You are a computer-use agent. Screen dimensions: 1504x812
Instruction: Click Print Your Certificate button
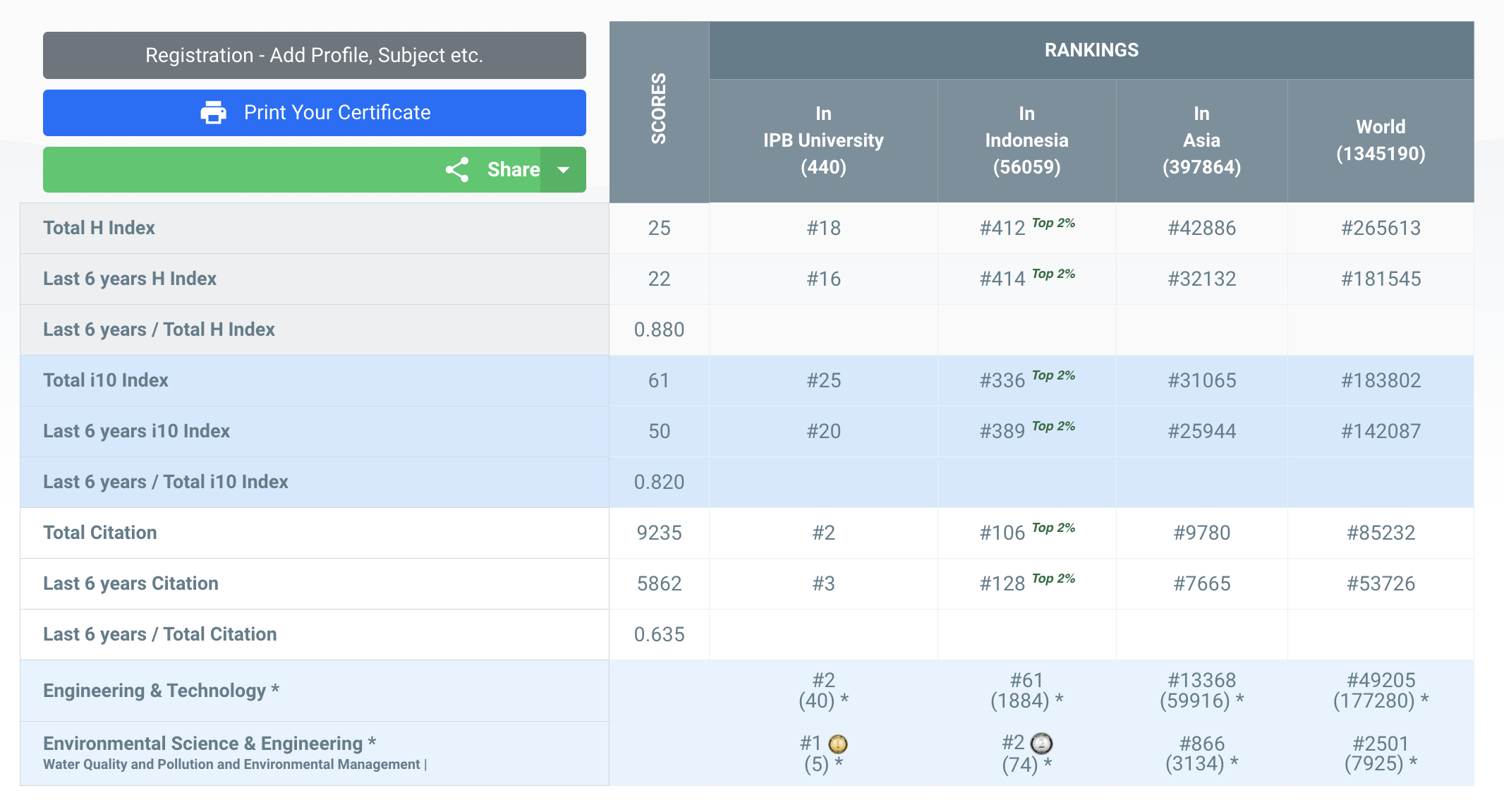point(337,113)
